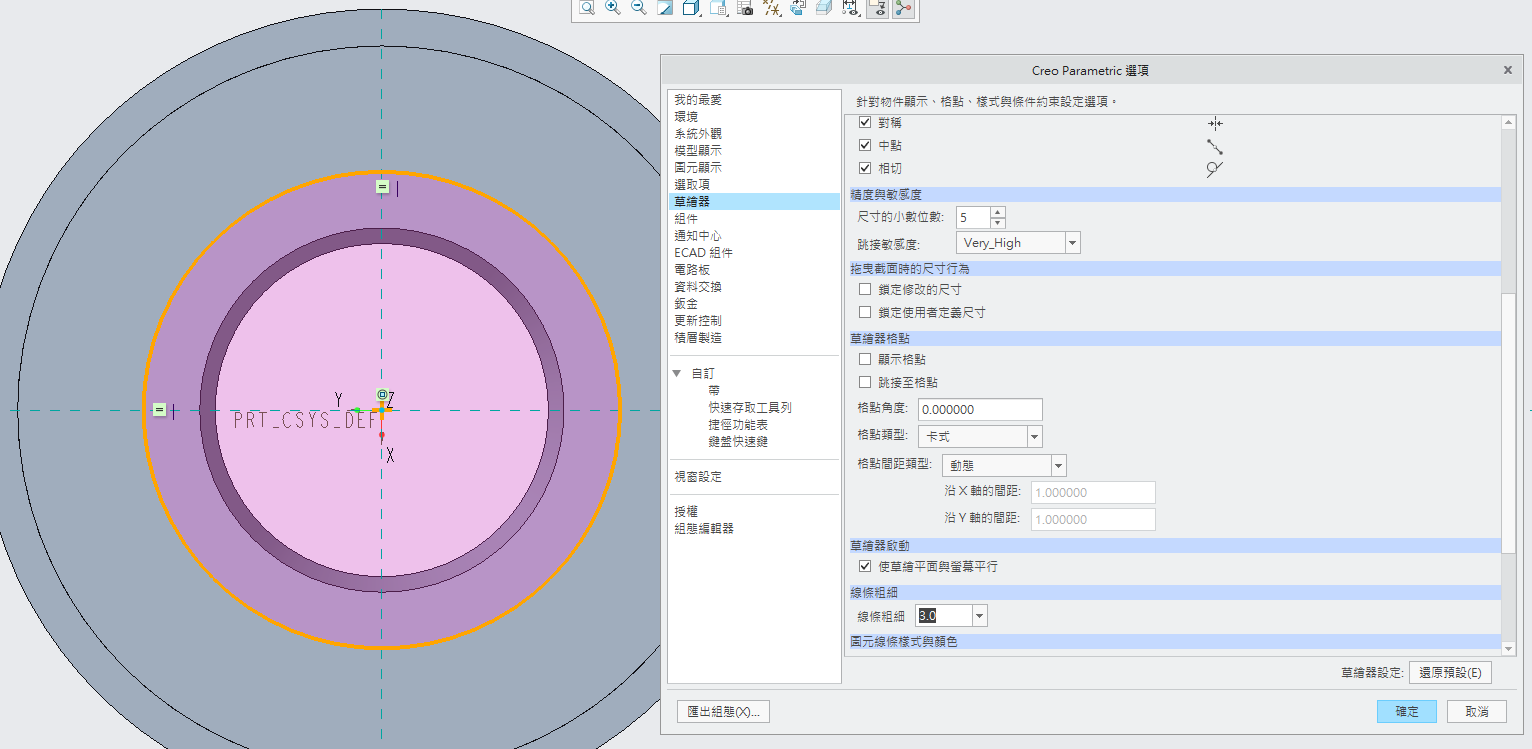Open the display style cube icon
1532x749 pixels.
pos(691,8)
